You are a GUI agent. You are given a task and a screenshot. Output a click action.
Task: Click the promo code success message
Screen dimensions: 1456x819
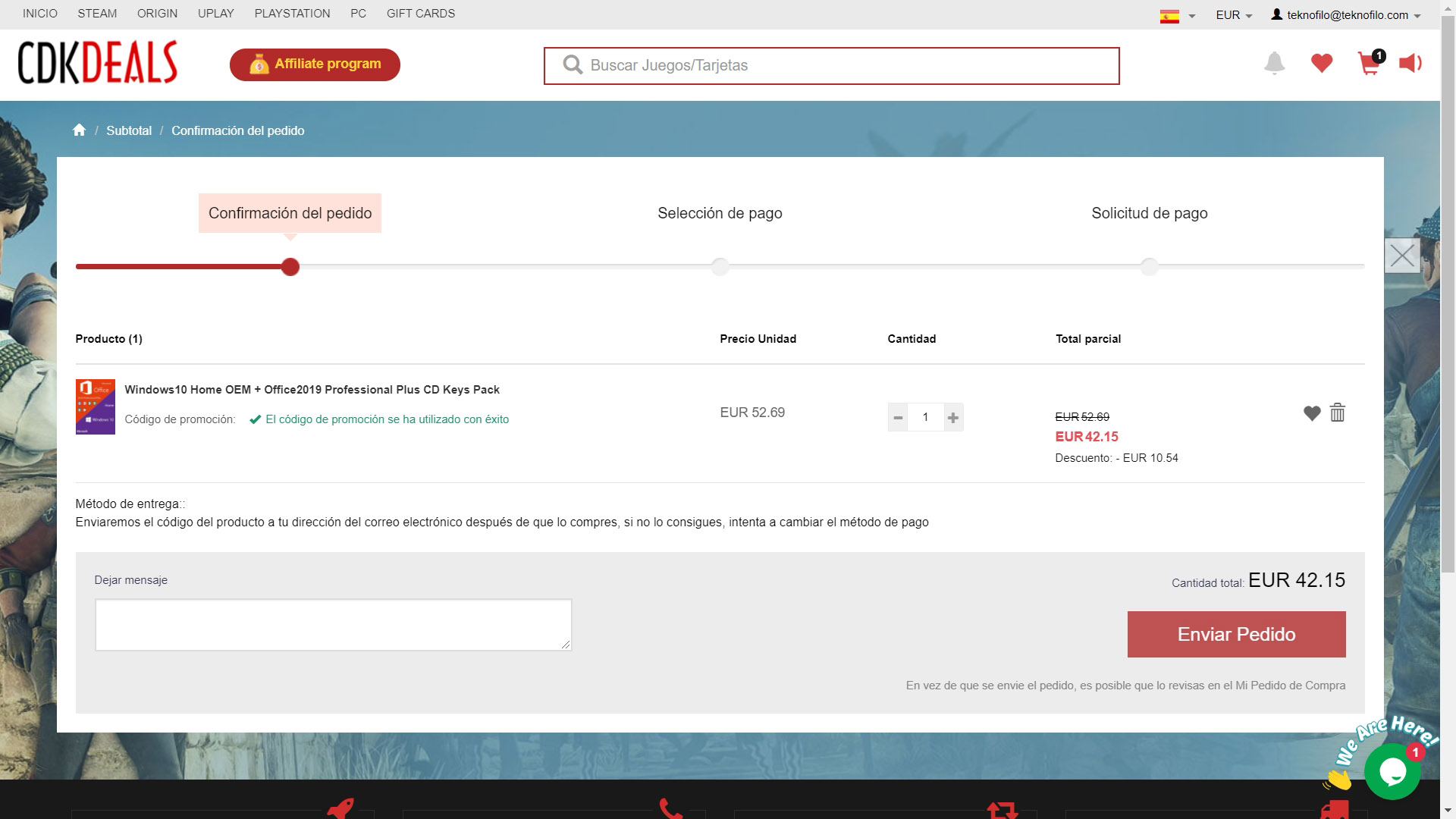pos(379,419)
